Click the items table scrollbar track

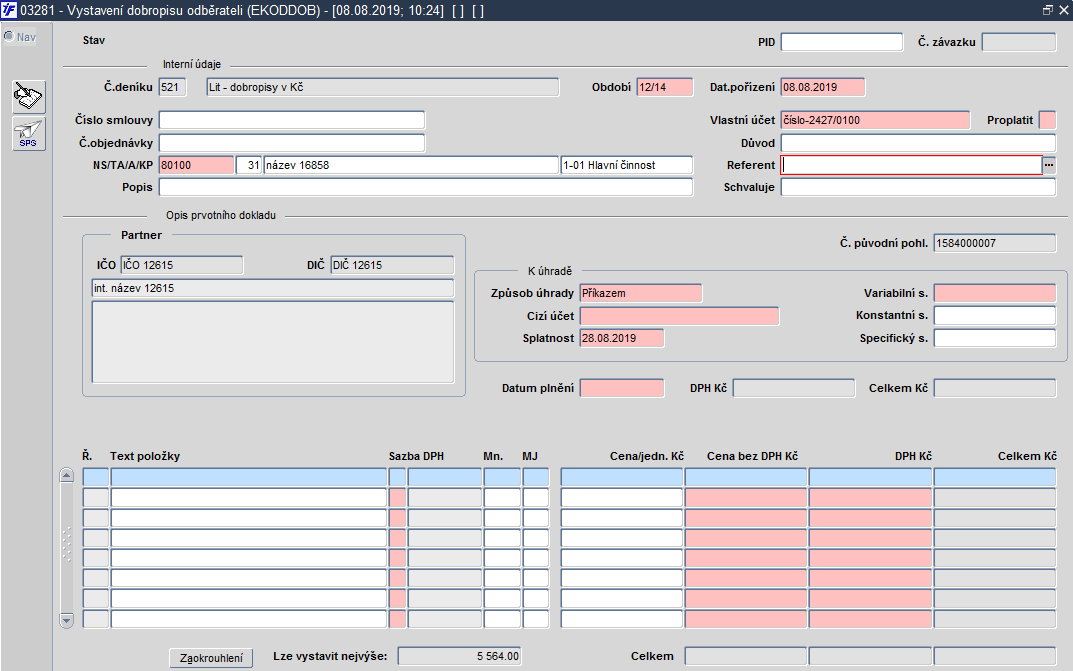66,548
